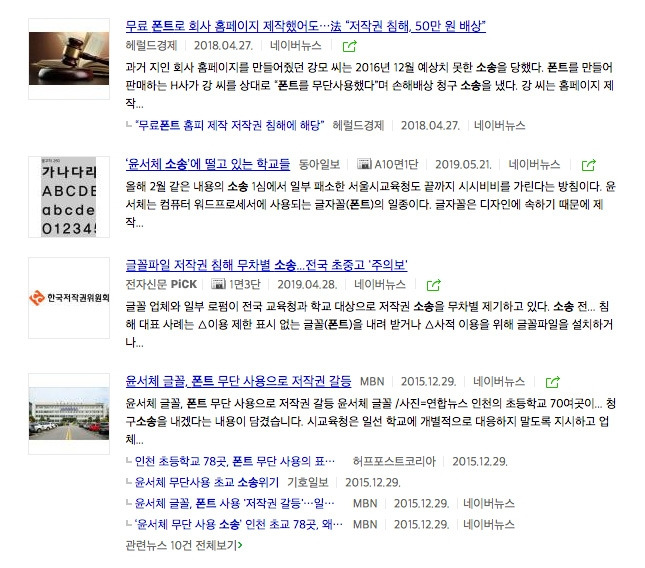This screenshot has height=568, width=645.
Task: Click newspaper icon next to 1면3단
Action: pos(218,284)
